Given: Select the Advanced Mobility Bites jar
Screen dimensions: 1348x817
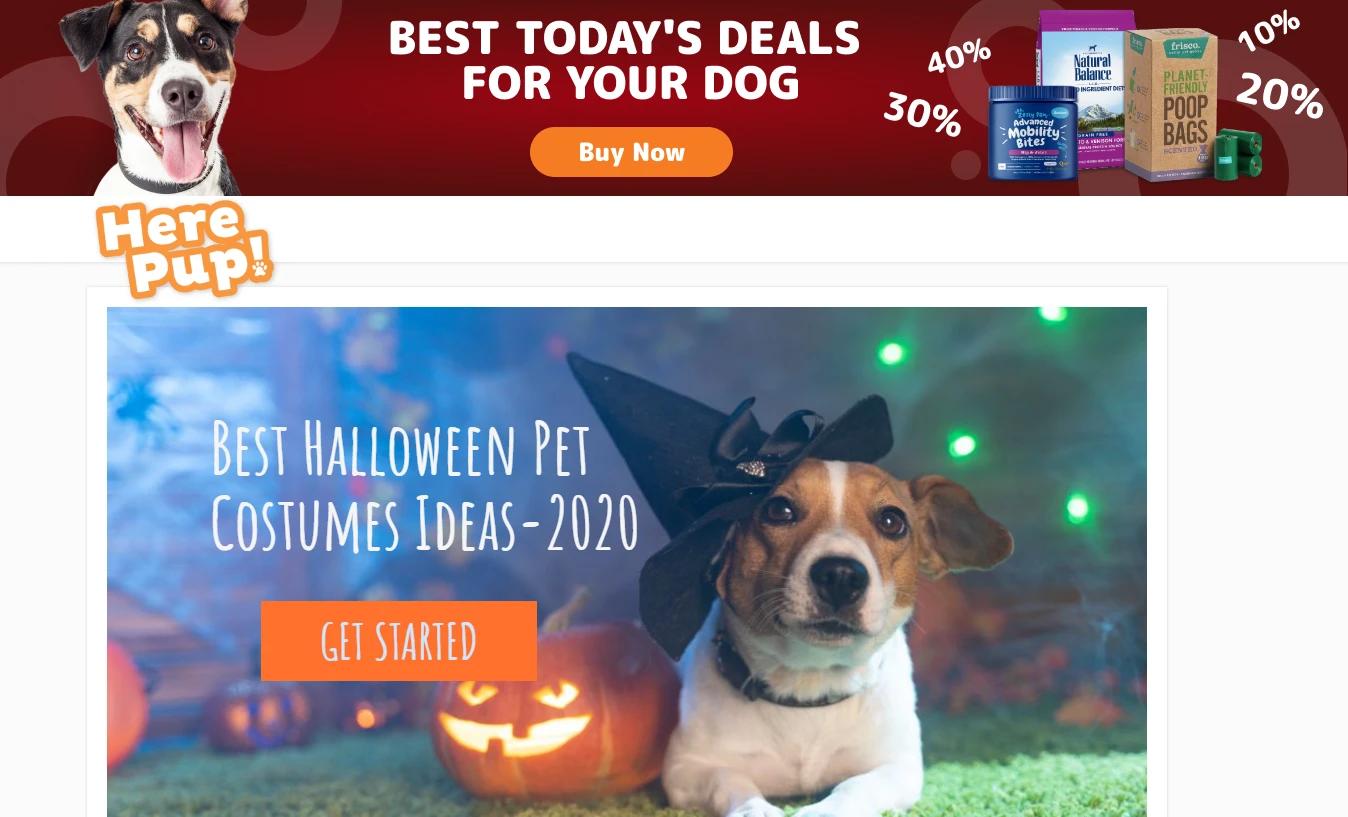Looking at the screenshot, I should point(1033,133).
